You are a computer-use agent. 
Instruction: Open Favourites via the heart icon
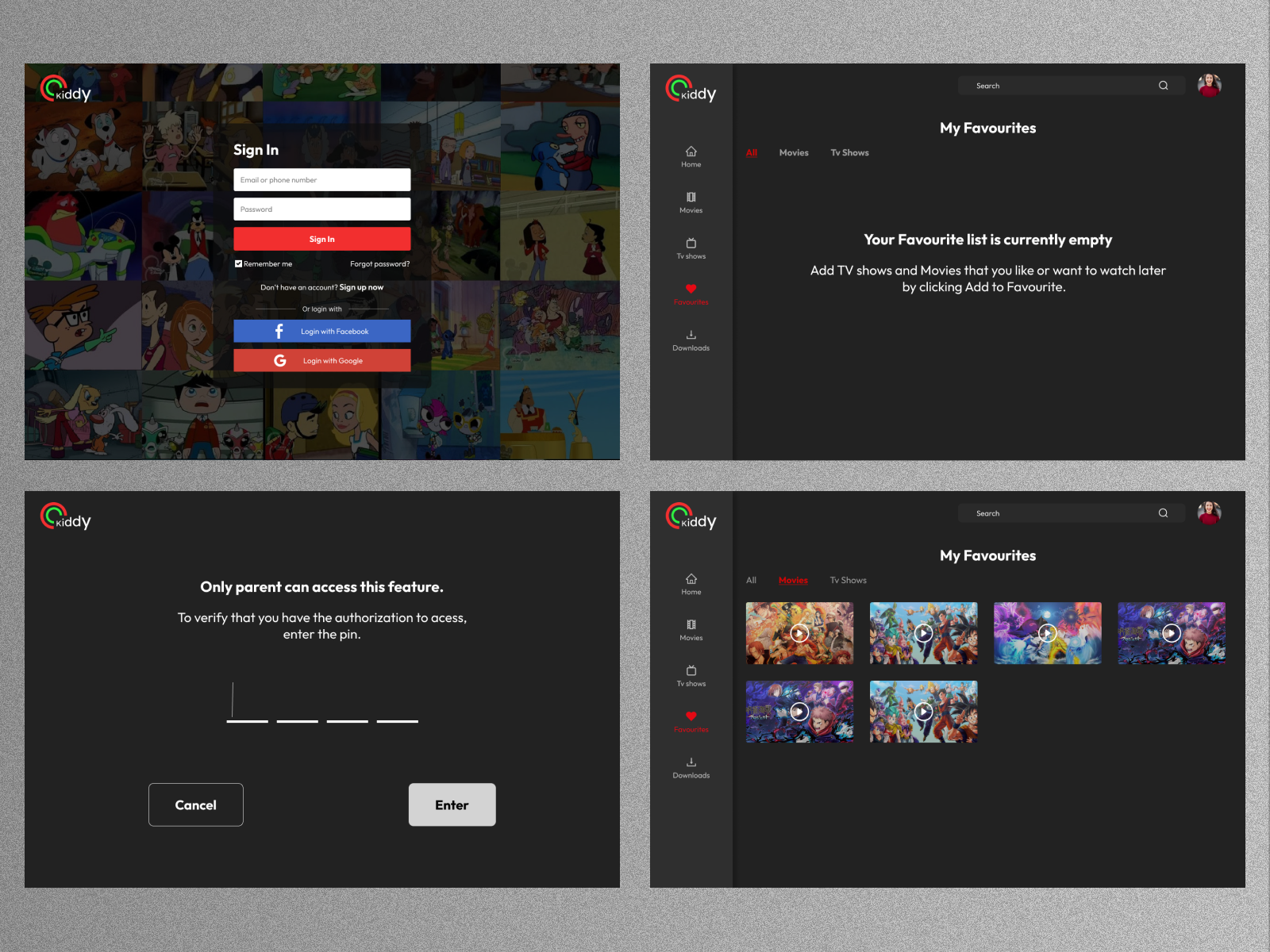click(x=691, y=289)
